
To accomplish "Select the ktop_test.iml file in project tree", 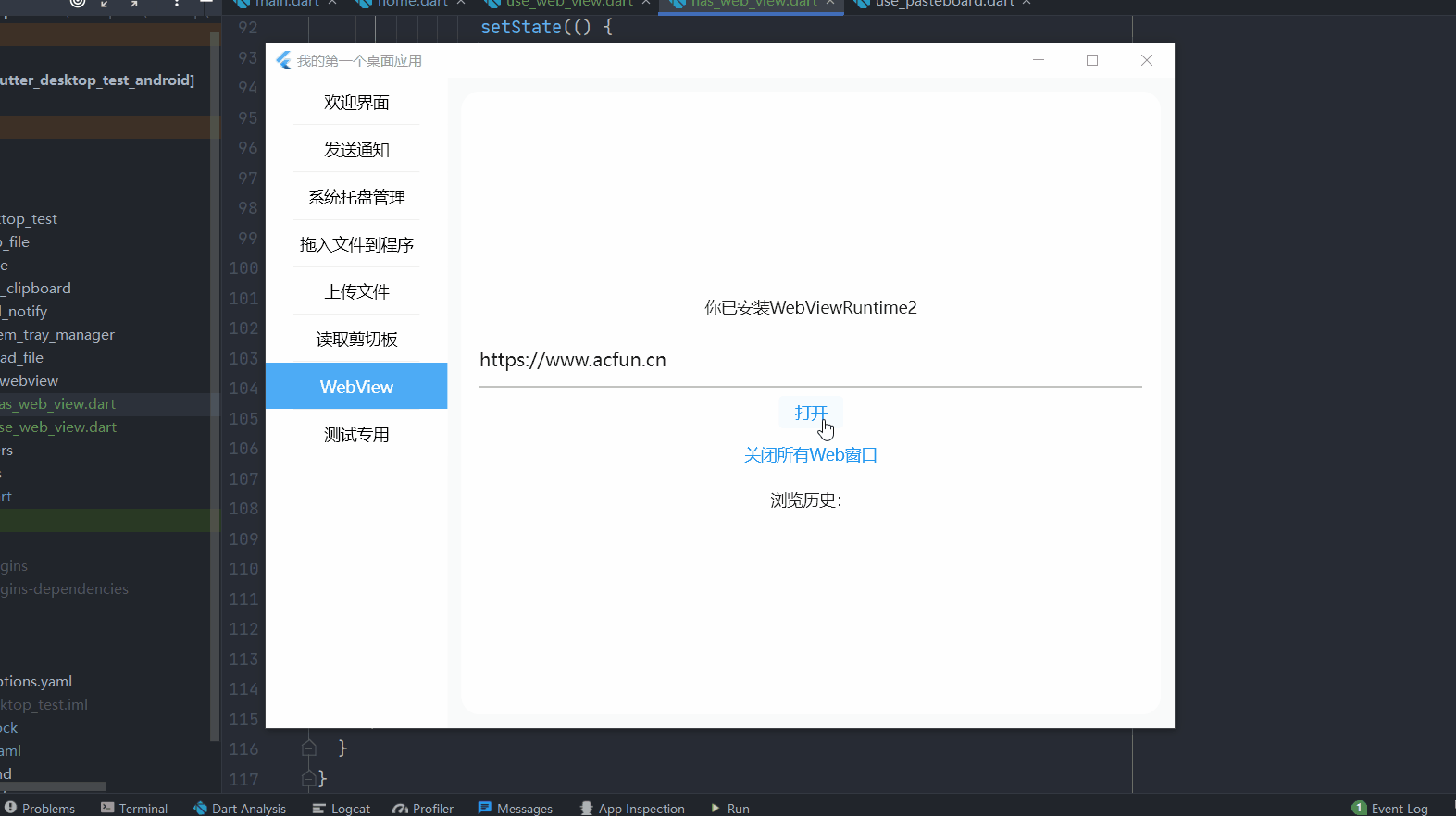I will point(44,705).
